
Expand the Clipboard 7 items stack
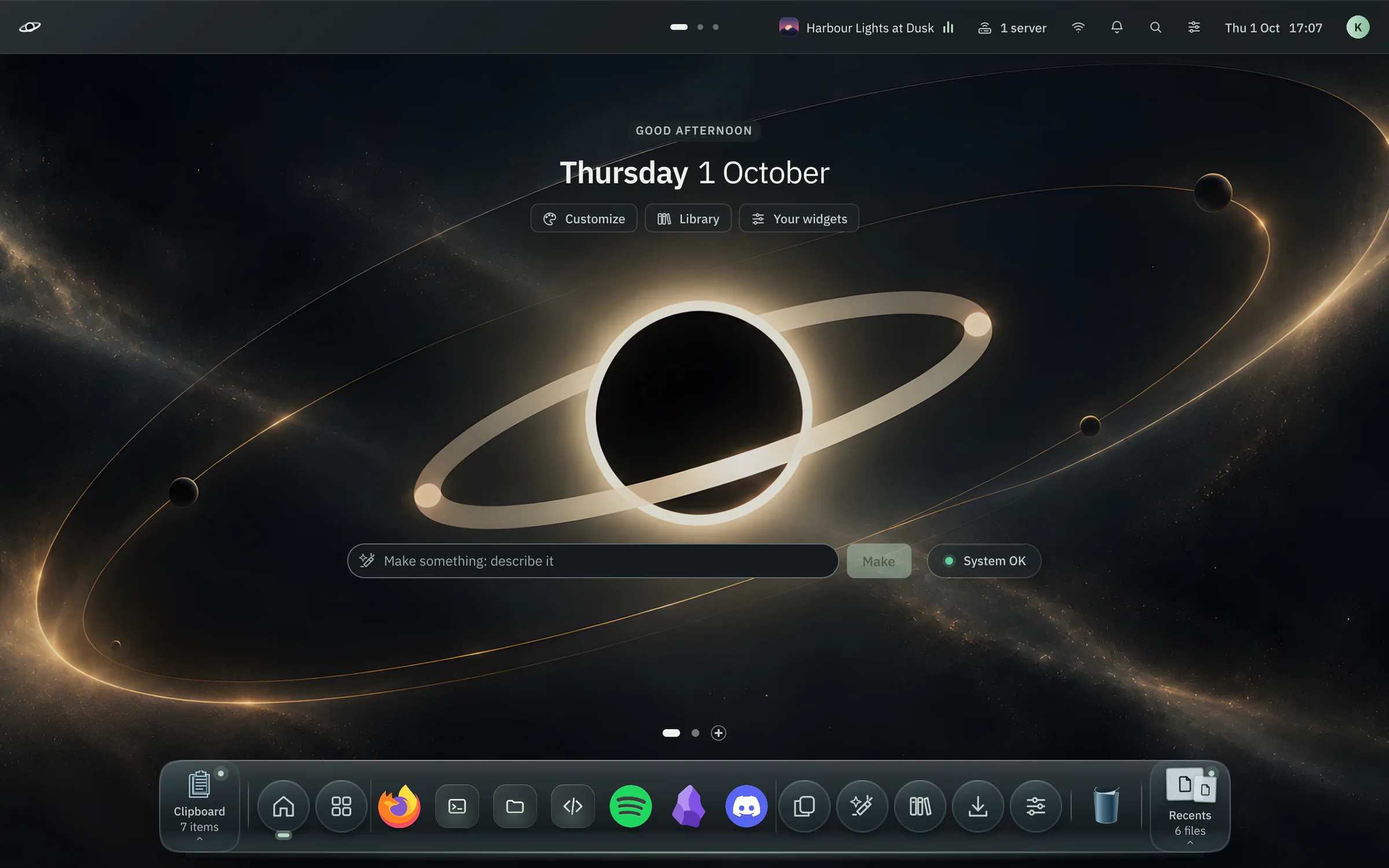tap(199, 806)
